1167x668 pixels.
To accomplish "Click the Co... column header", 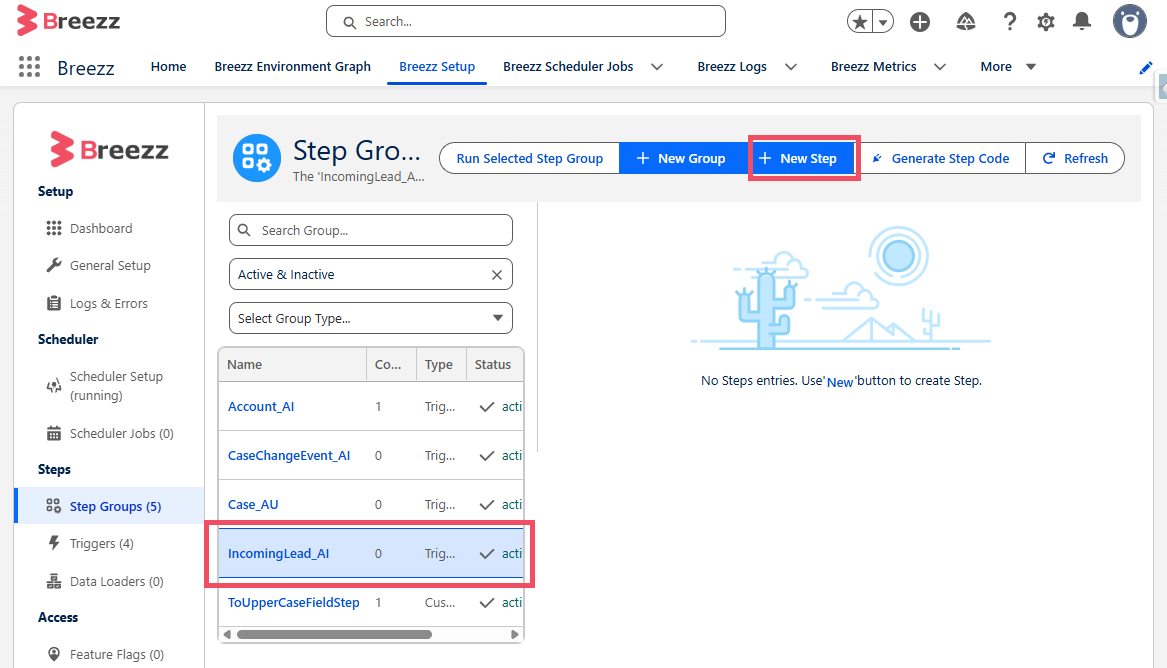I will 391,364.
